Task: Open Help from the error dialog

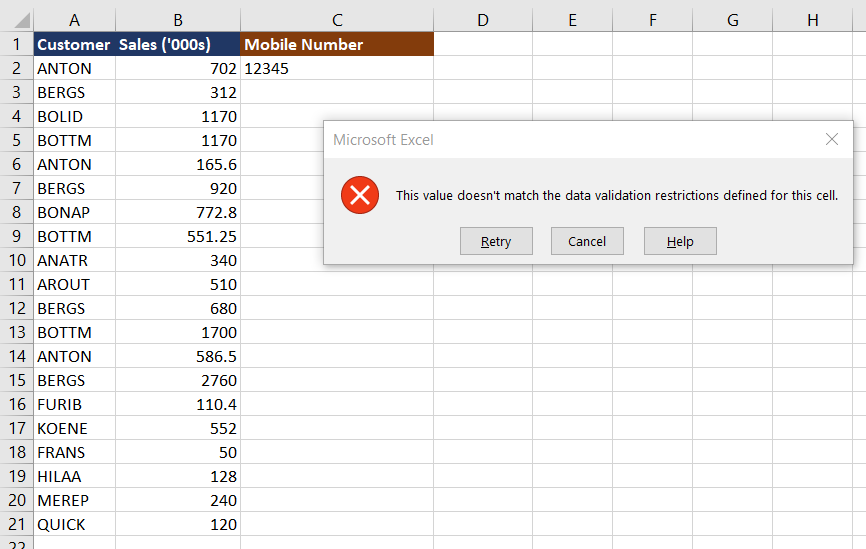Action: 680,241
